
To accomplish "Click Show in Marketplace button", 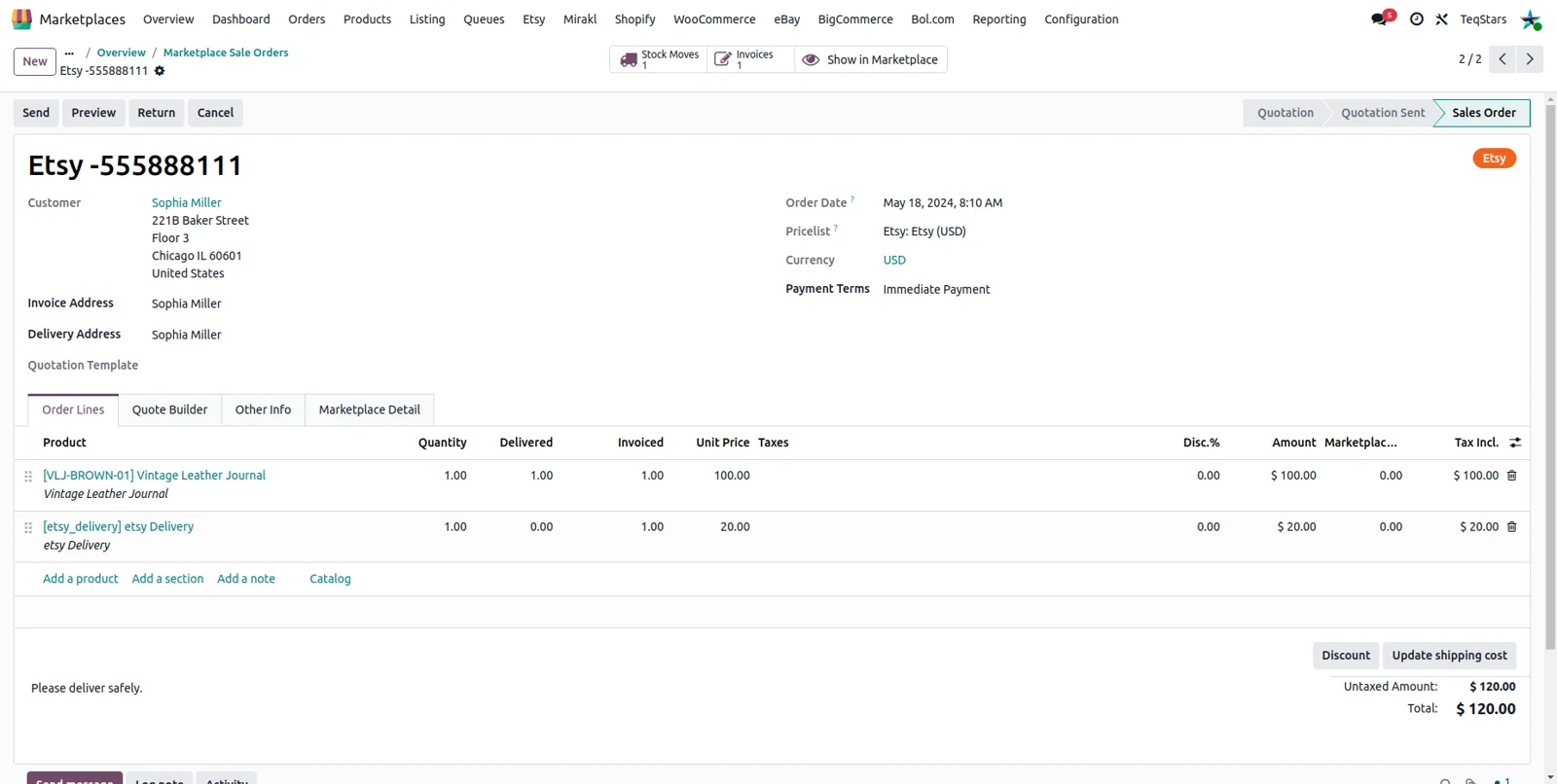I will coord(871,59).
